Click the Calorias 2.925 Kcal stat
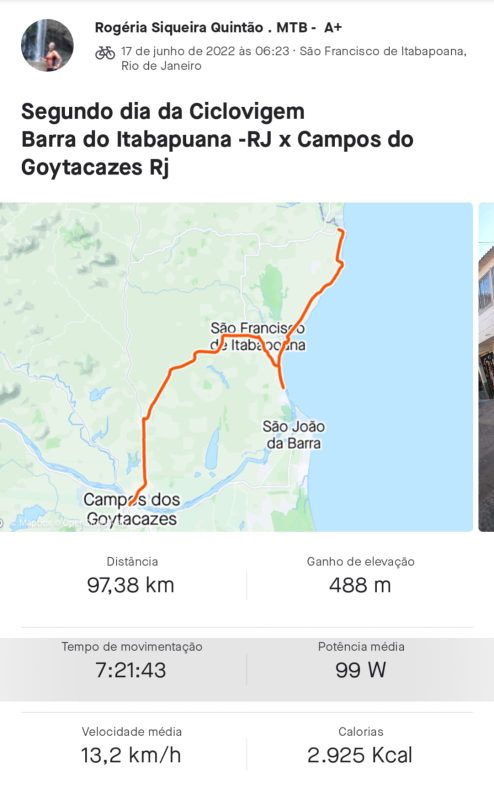Viewport: 494px width, 800px height. pos(360,746)
